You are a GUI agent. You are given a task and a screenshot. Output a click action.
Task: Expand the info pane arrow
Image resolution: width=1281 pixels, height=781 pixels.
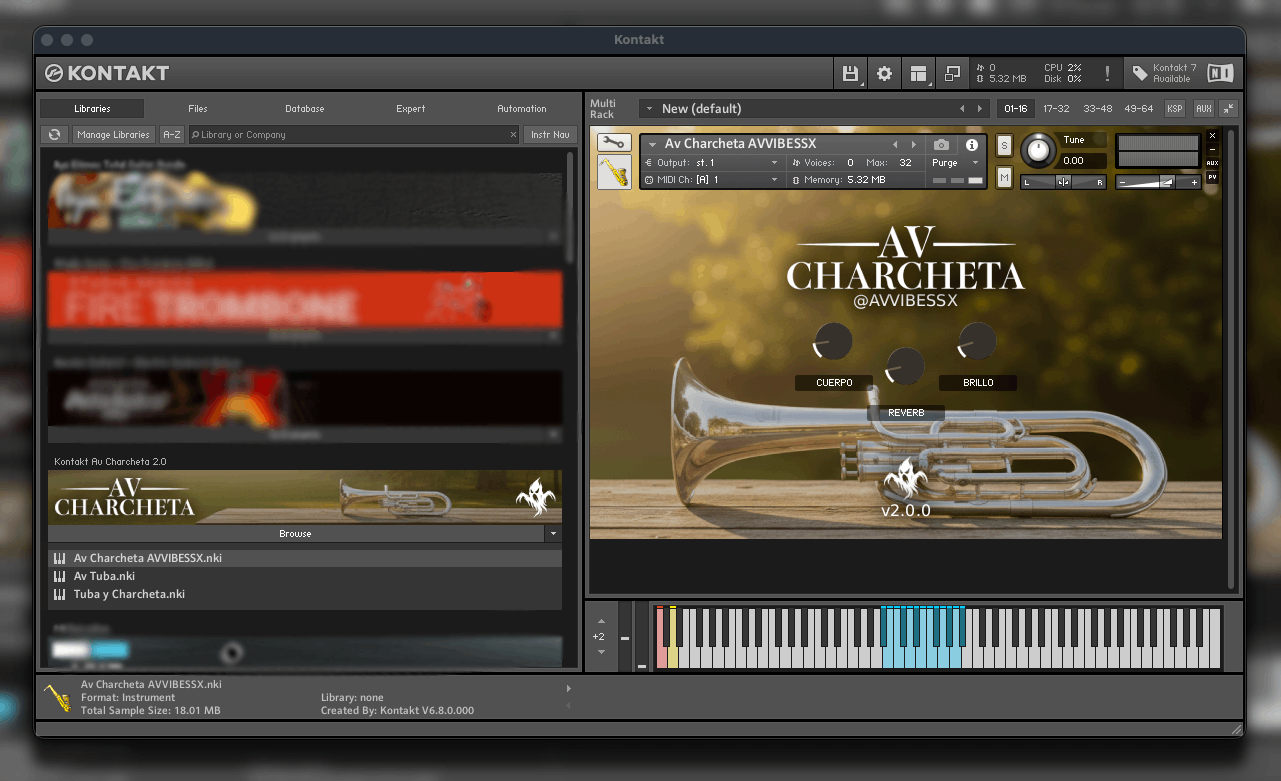point(569,688)
